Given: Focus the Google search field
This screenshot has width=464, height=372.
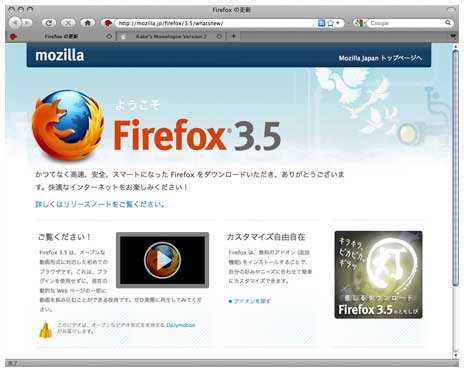Looking at the screenshot, I should (406, 23).
